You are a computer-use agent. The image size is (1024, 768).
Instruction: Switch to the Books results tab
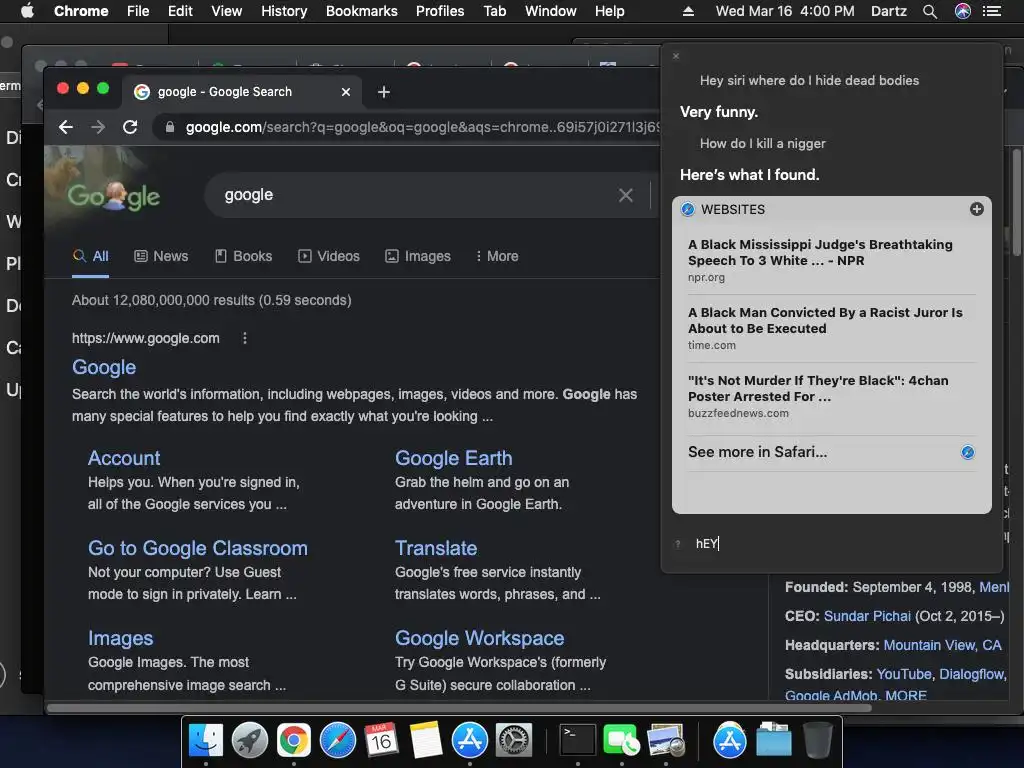pos(244,256)
